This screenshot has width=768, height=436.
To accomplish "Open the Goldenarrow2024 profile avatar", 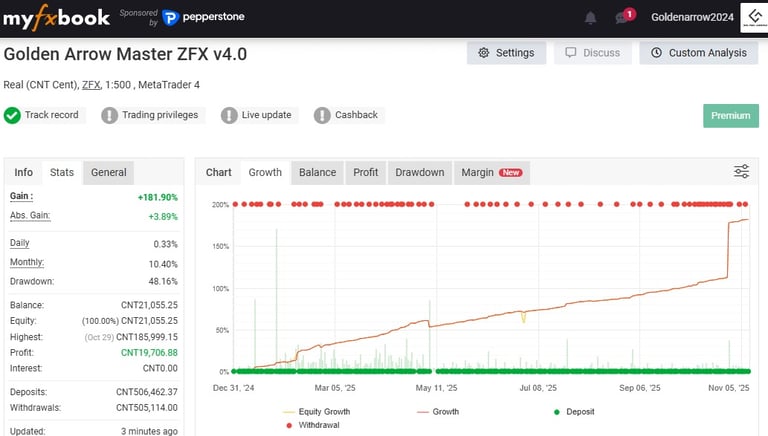I will tap(754, 18).
